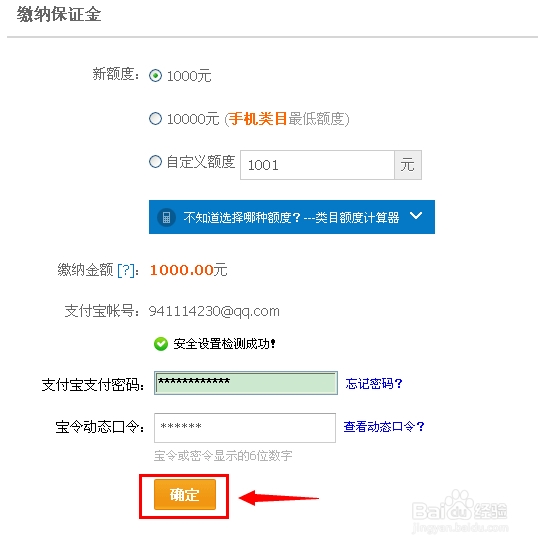
Task: Click the custom amount field showing 1001
Action: pos(317,165)
